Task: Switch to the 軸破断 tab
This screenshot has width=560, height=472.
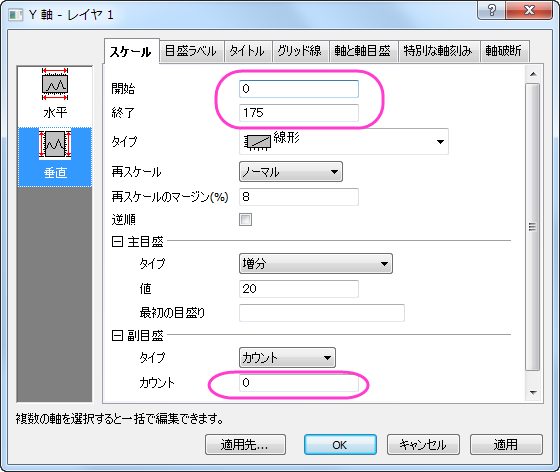Action: 504,51
